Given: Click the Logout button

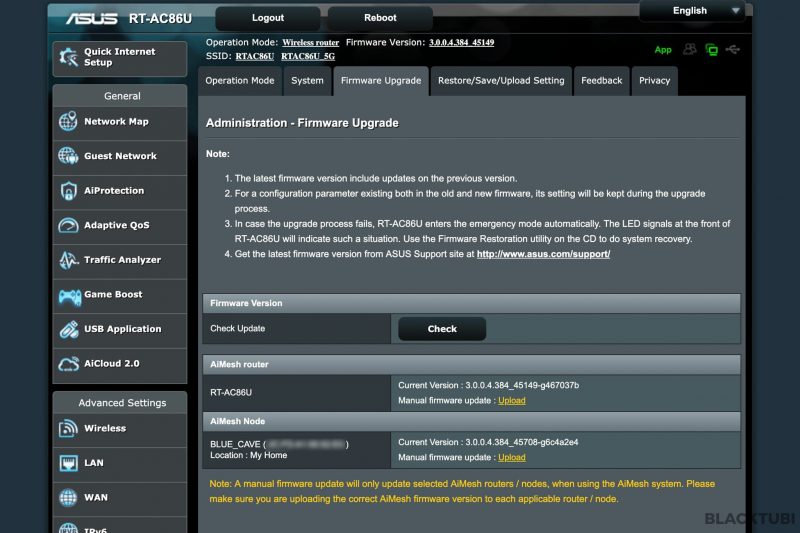Looking at the screenshot, I should 268,18.
